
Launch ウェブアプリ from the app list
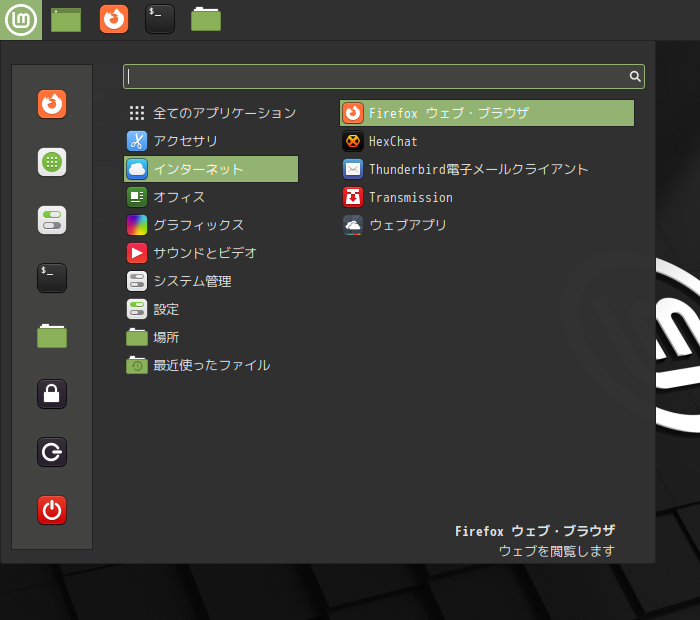point(487,225)
